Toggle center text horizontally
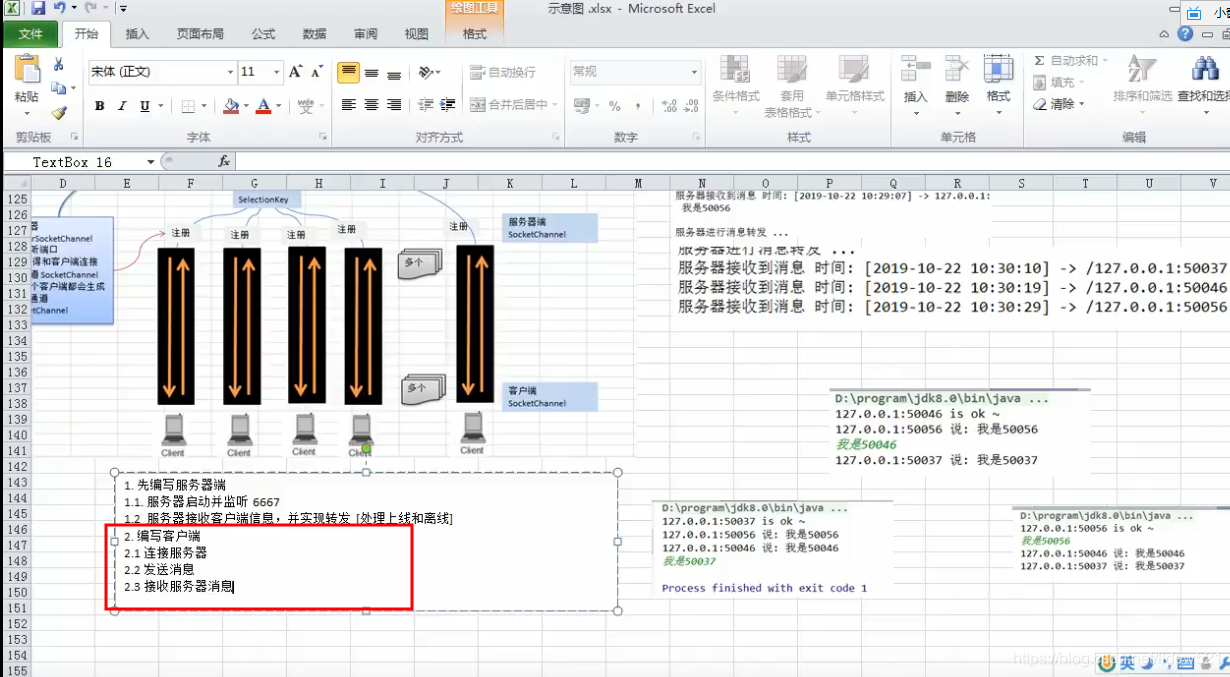The width and height of the screenshot is (1230, 677). 371,105
